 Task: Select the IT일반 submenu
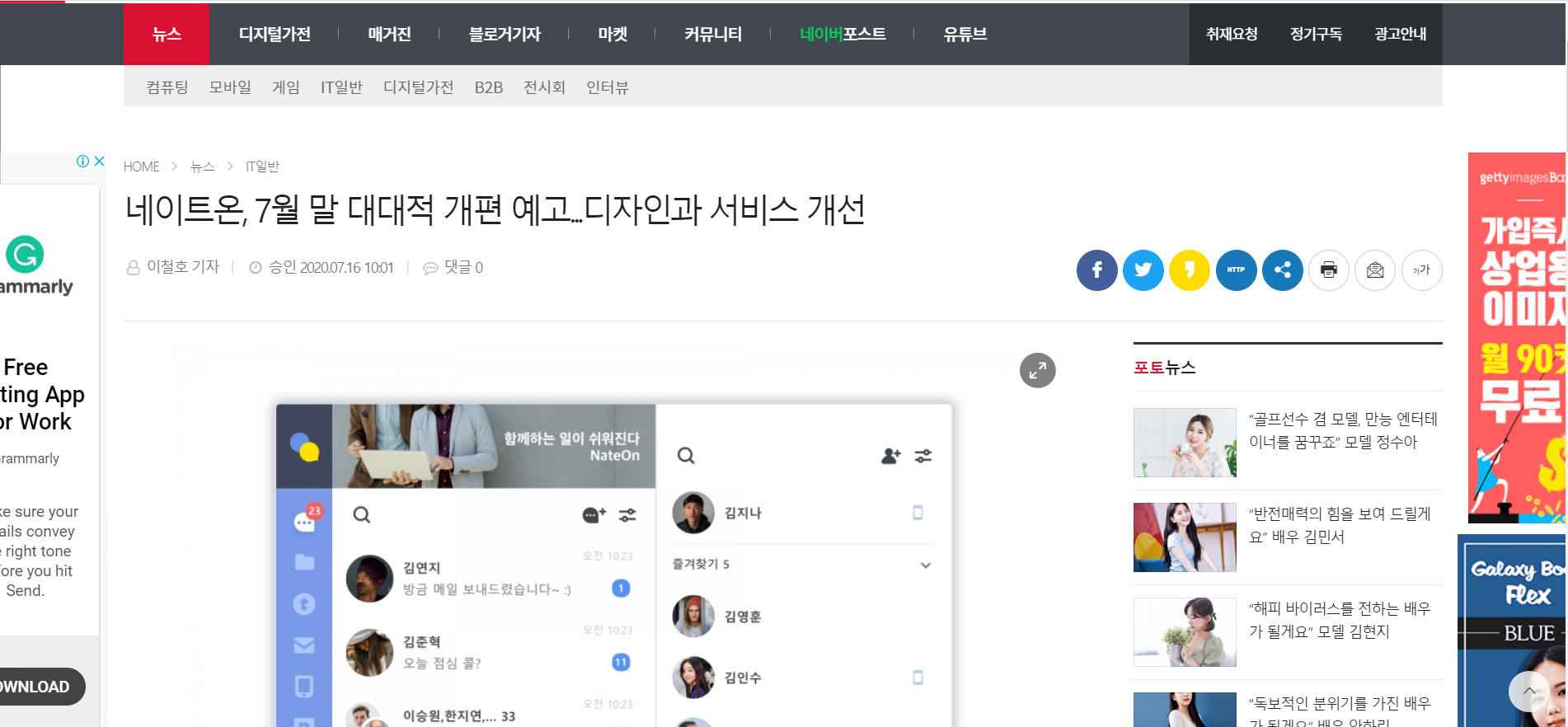(x=341, y=87)
